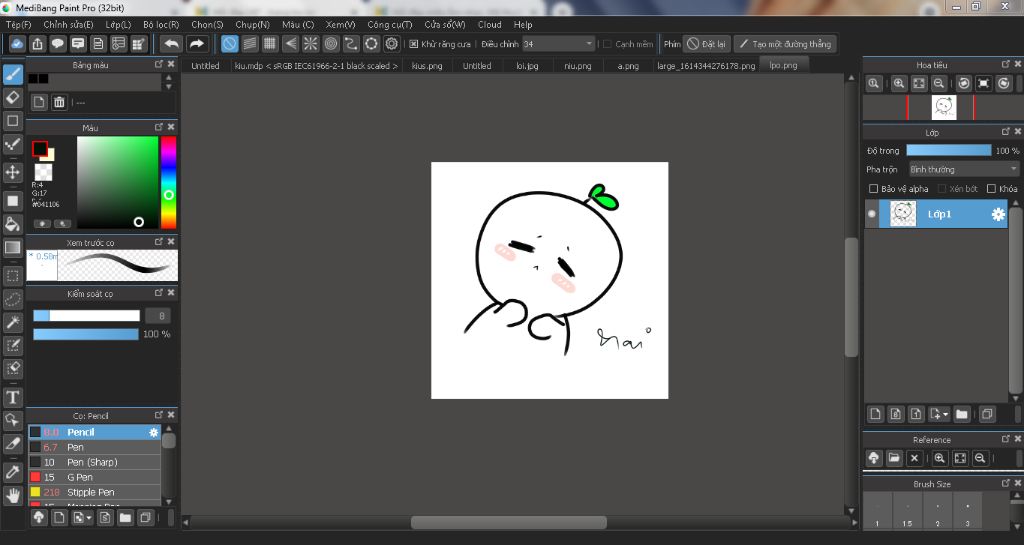This screenshot has height=545, width=1024.
Task: Select the Stipple Pen brush
Action: [x=94, y=492]
